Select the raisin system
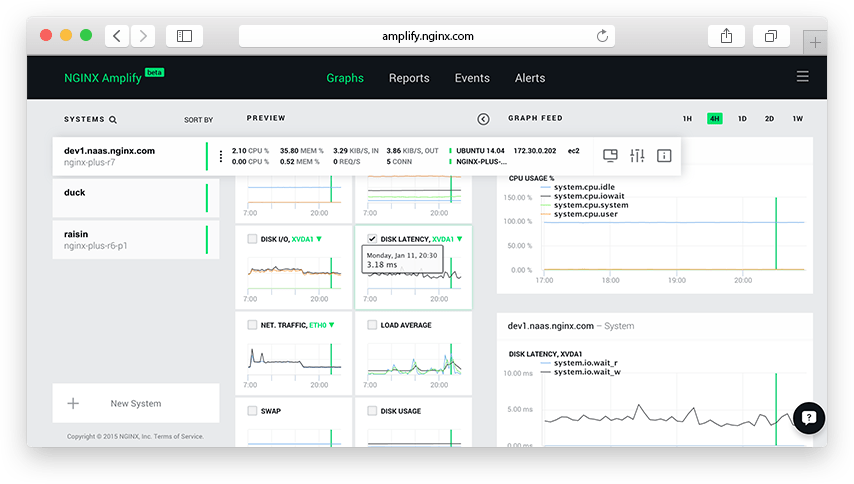The width and height of the screenshot is (854, 484). 136,240
